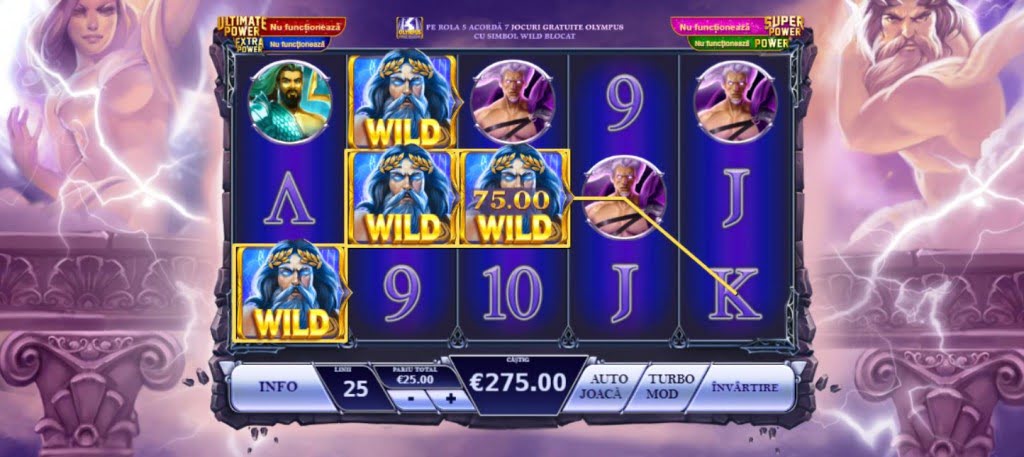Image resolution: width=1024 pixels, height=457 pixels.
Task: Click the top Zeus Wild on reel two
Action: coord(402,102)
